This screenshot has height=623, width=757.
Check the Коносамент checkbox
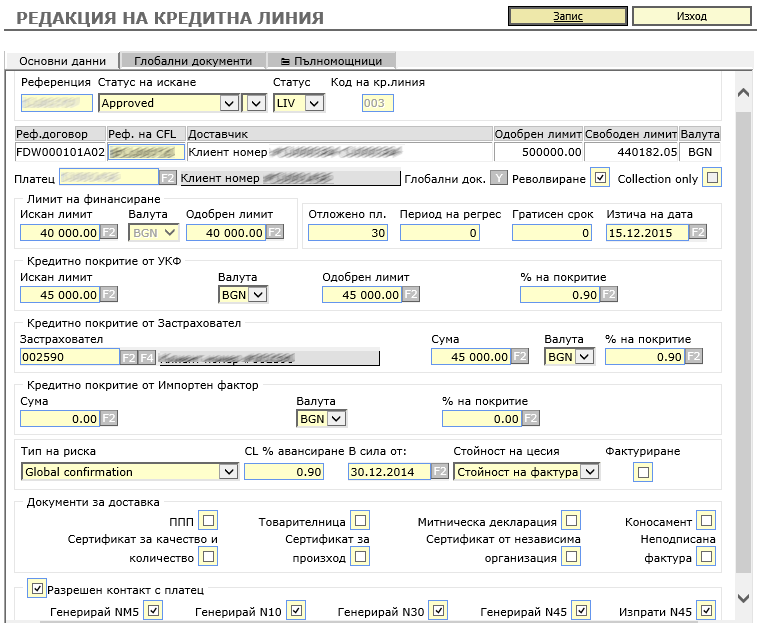(706, 521)
